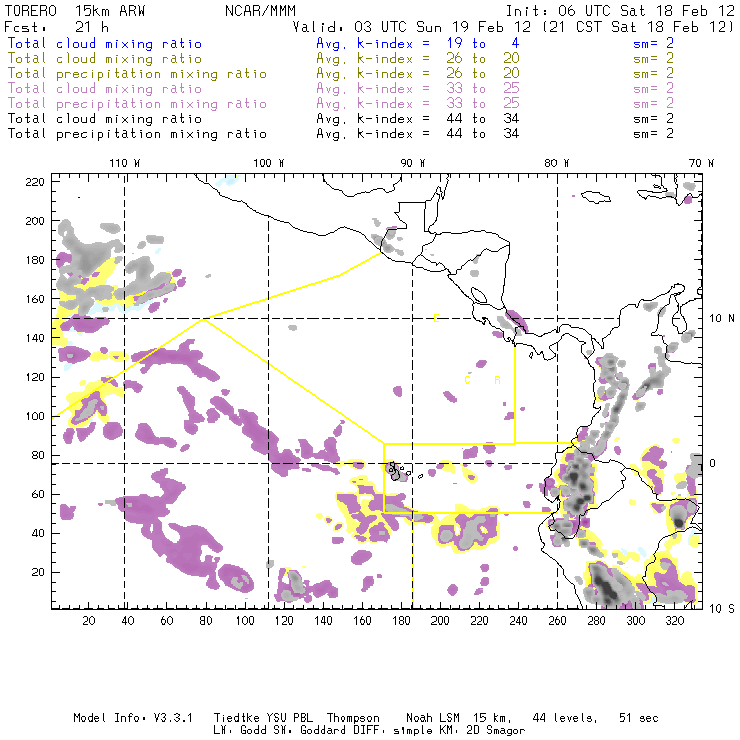Click the "LW: Godd SW: Goddard" footer text

point(283,731)
